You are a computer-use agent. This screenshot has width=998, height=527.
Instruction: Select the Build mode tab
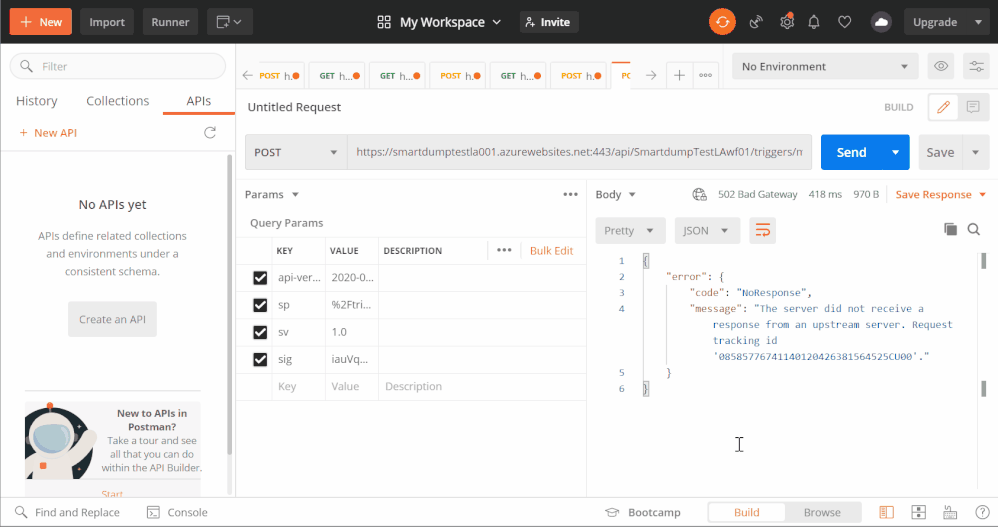(x=747, y=512)
